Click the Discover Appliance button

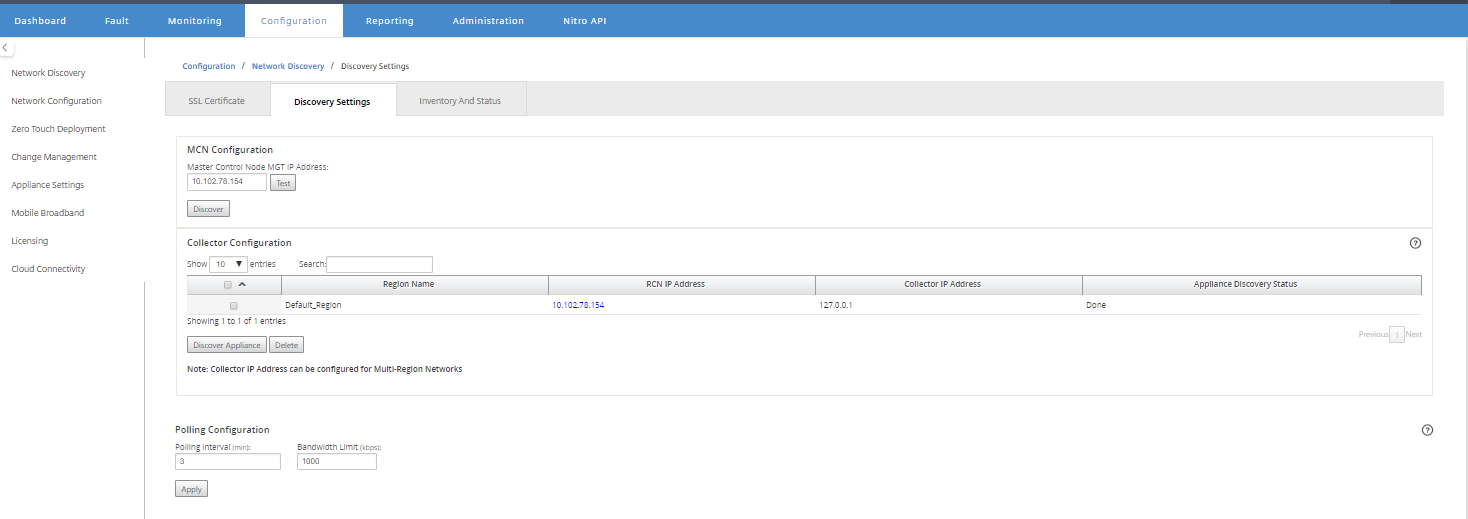point(227,345)
